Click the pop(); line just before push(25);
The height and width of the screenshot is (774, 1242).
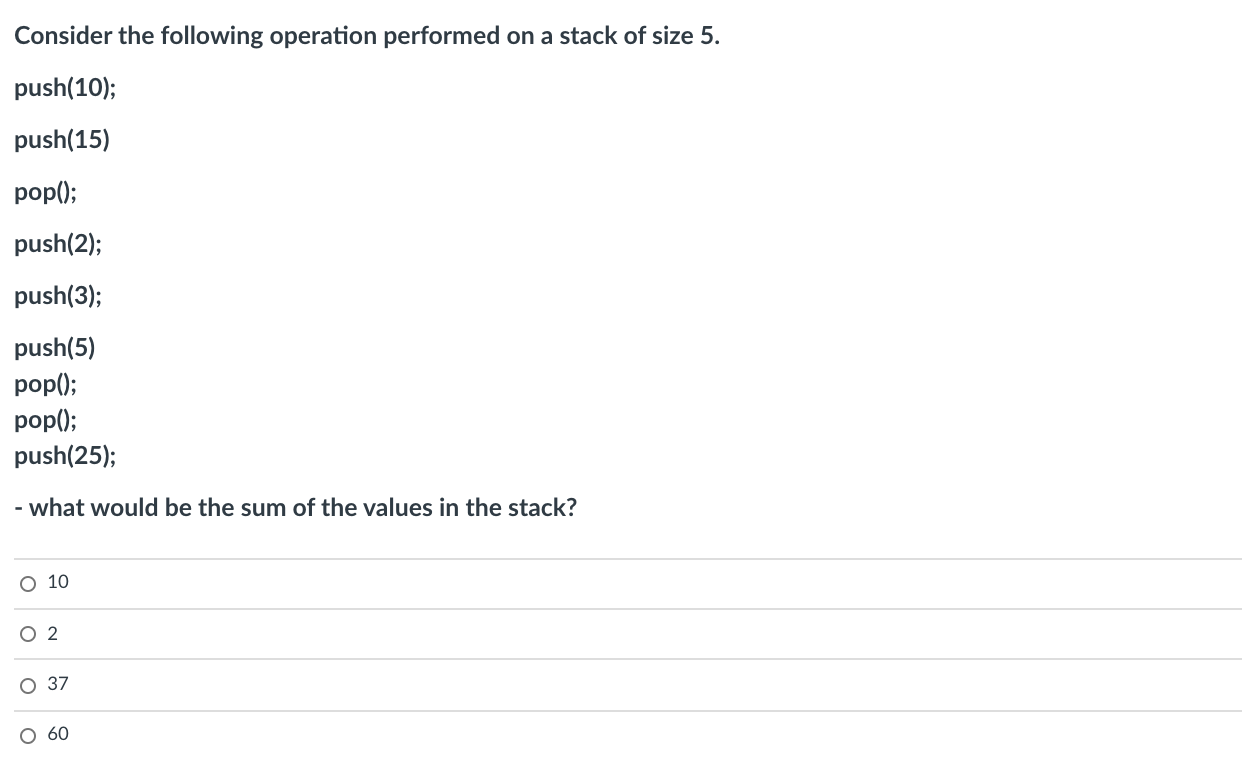(46, 420)
